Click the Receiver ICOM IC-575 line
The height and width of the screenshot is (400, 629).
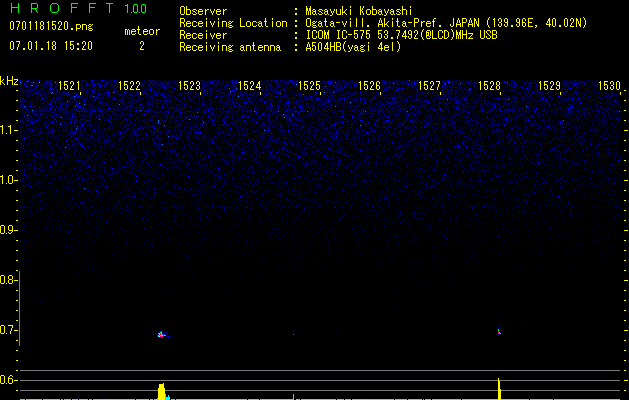pos(401,35)
